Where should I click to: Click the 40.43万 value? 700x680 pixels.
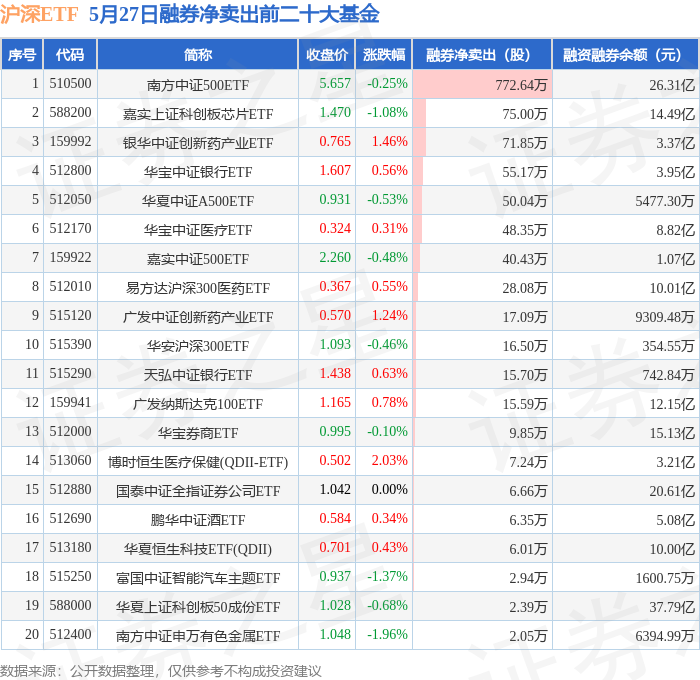[525, 259]
